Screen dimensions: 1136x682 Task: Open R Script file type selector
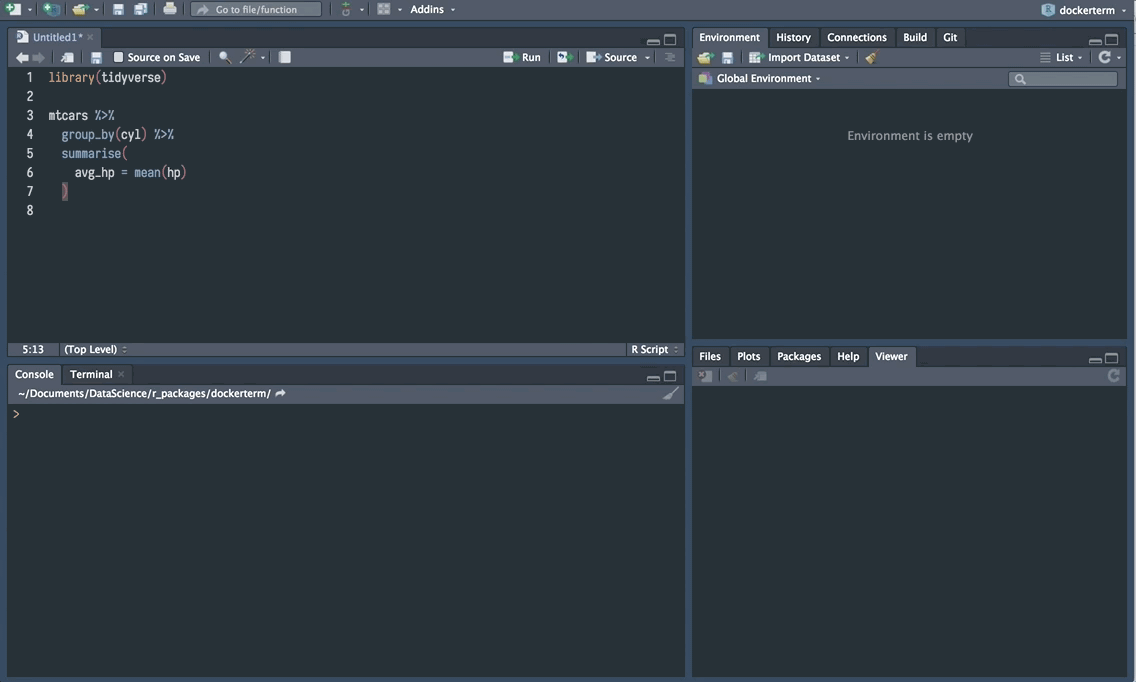pyautogui.click(x=654, y=349)
